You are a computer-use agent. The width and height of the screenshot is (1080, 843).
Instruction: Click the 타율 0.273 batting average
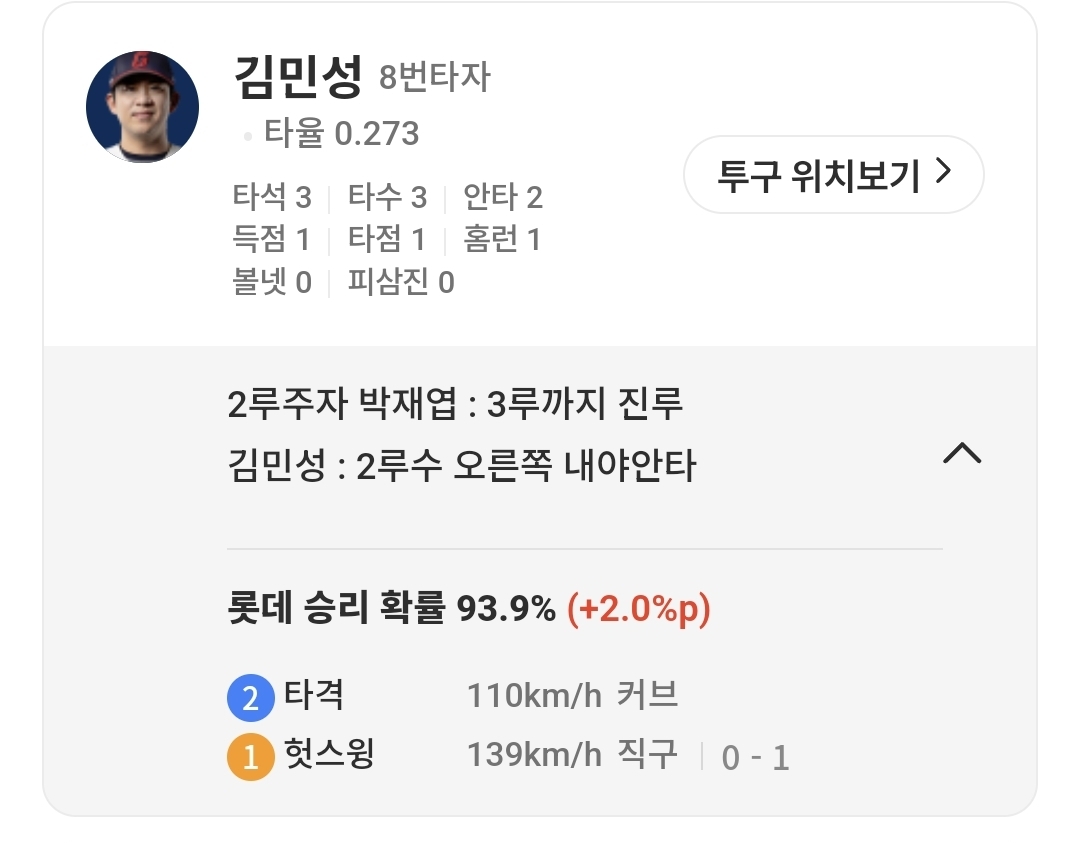coord(340,134)
